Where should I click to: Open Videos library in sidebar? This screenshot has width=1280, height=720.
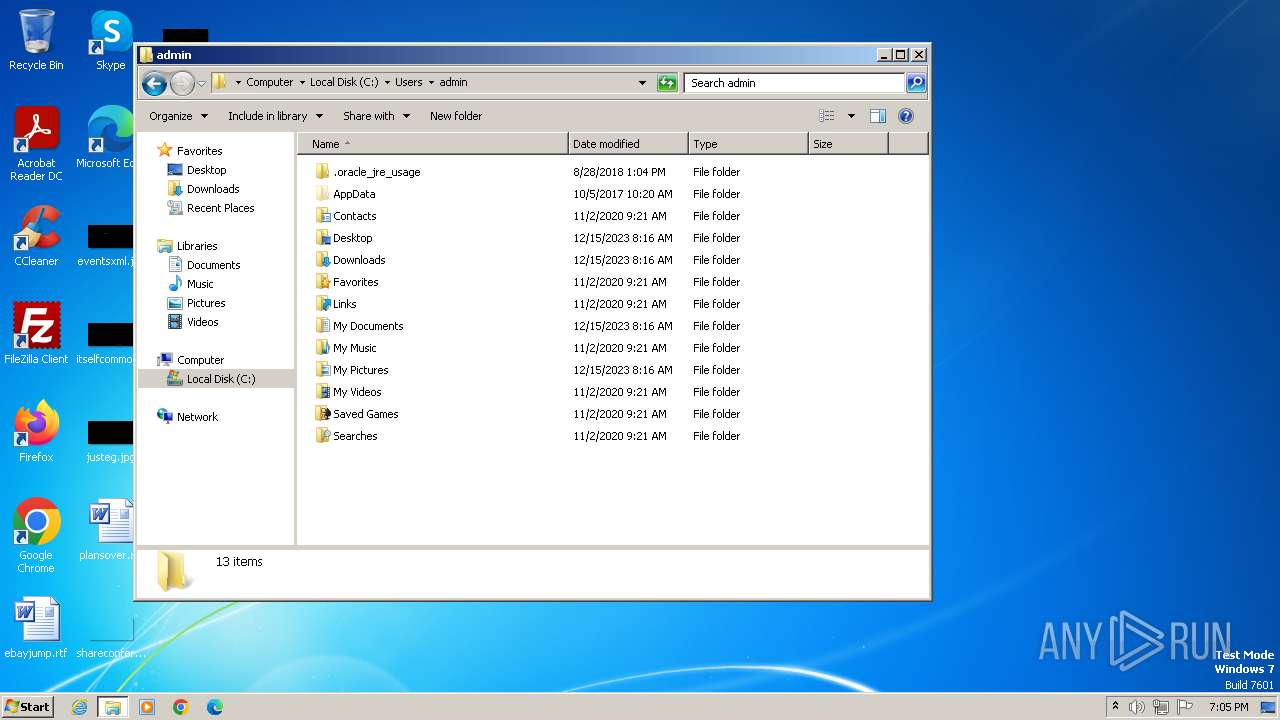(x=202, y=322)
